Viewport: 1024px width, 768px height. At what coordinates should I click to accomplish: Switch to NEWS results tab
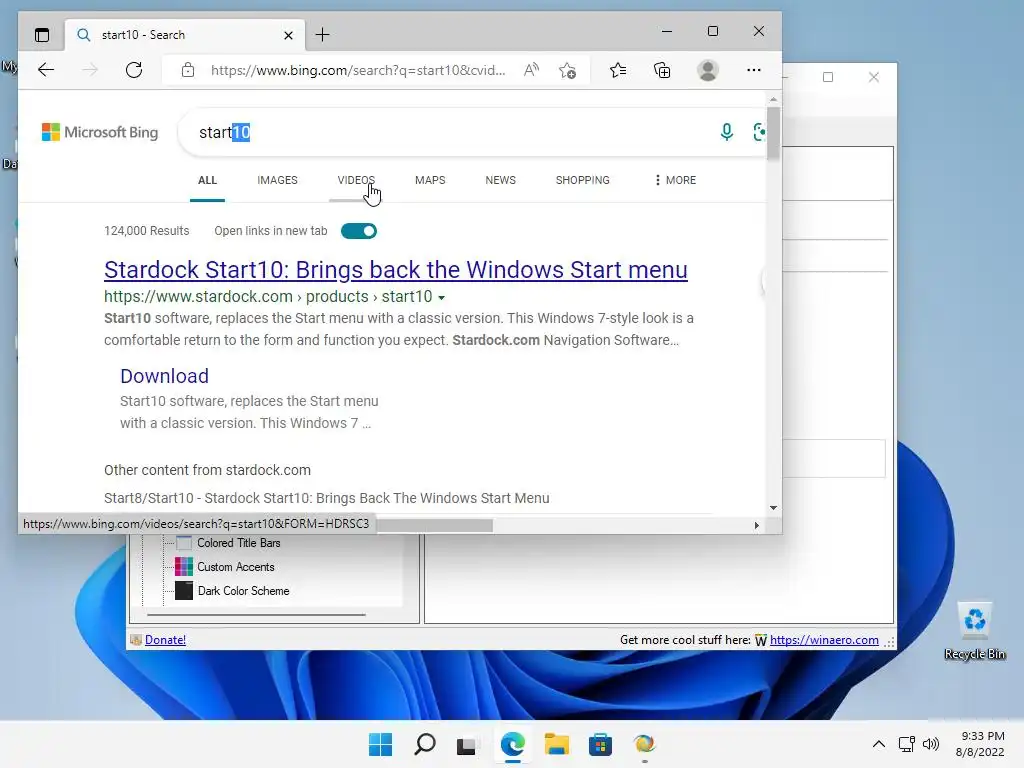[x=500, y=180]
